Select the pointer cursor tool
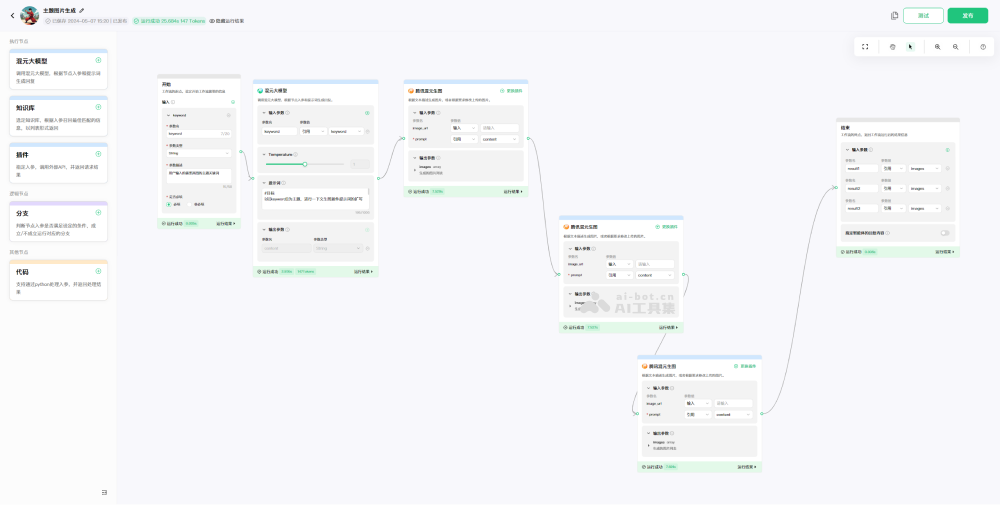The width and height of the screenshot is (1000, 505). click(x=910, y=47)
